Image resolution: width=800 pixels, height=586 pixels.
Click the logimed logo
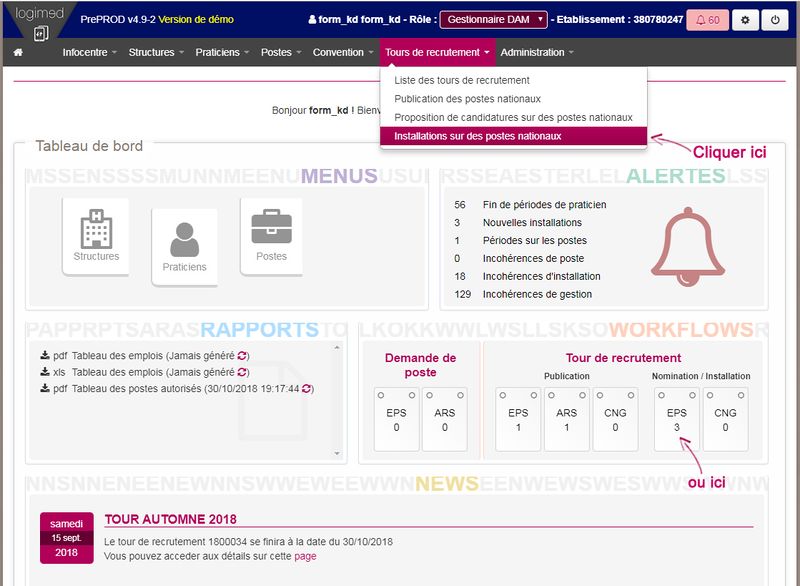click(40, 22)
